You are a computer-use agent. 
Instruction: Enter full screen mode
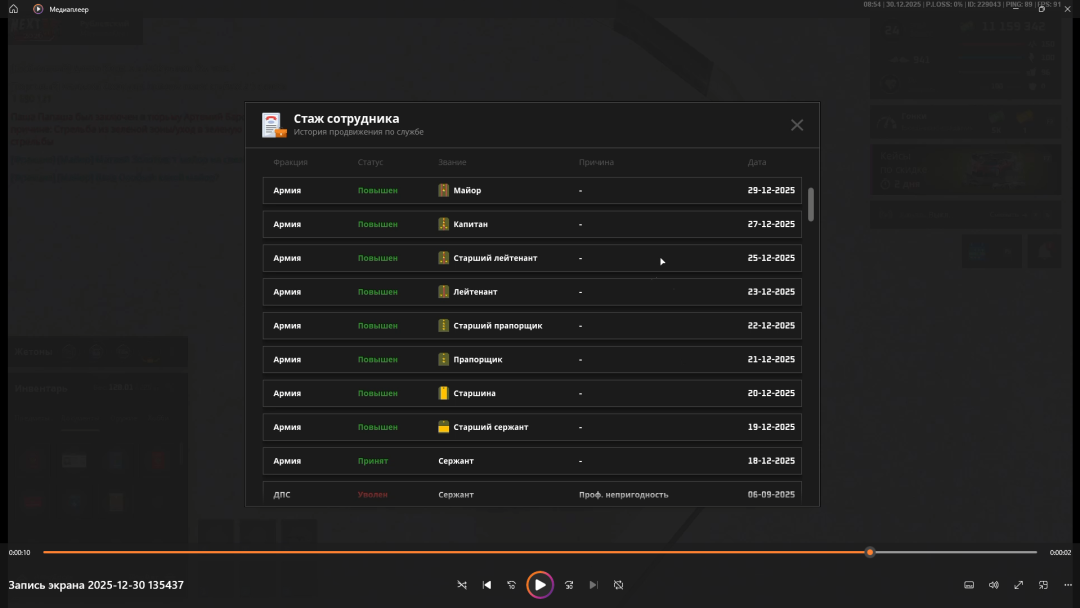pos(1019,585)
